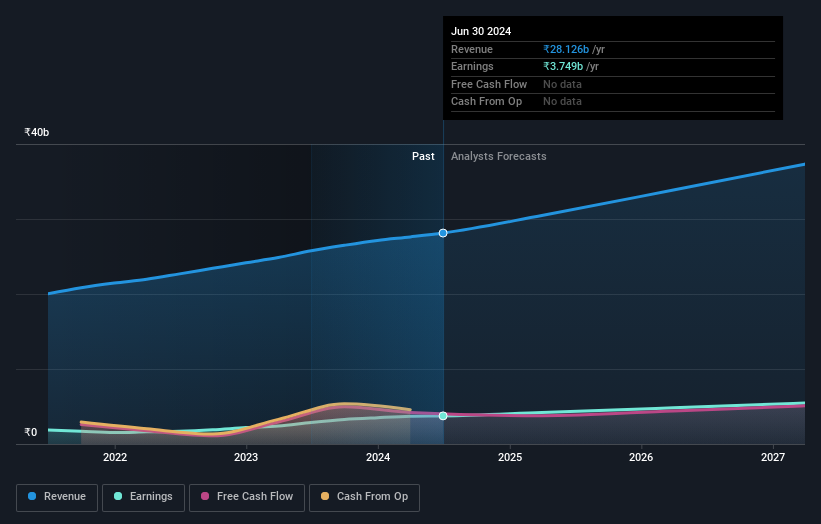Click the blue Revenue legend dot
This screenshot has width=821, height=524.
pyautogui.click(x=32, y=496)
